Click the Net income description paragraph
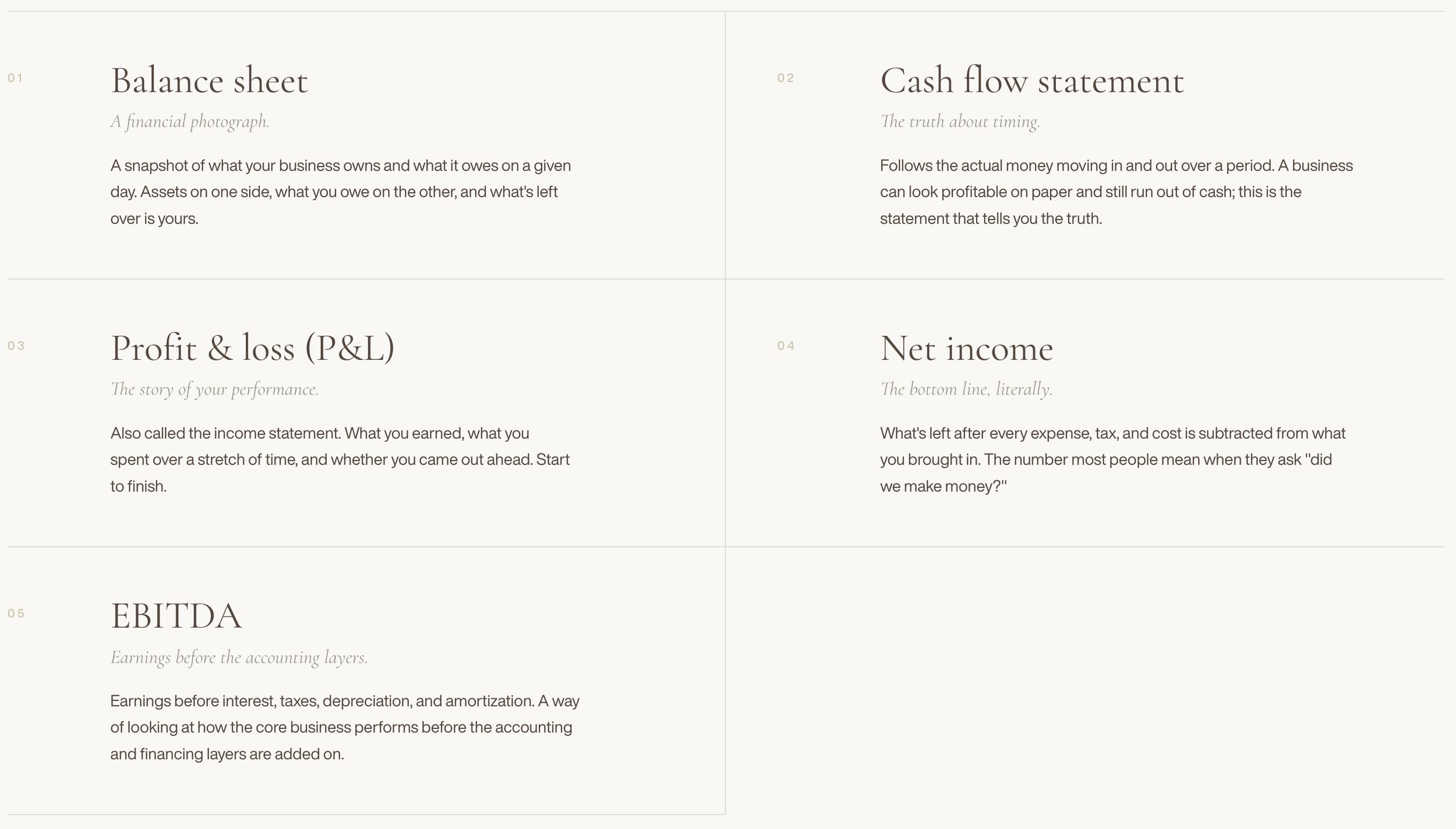Image resolution: width=1456 pixels, height=829 pixels. point(1113,460)
